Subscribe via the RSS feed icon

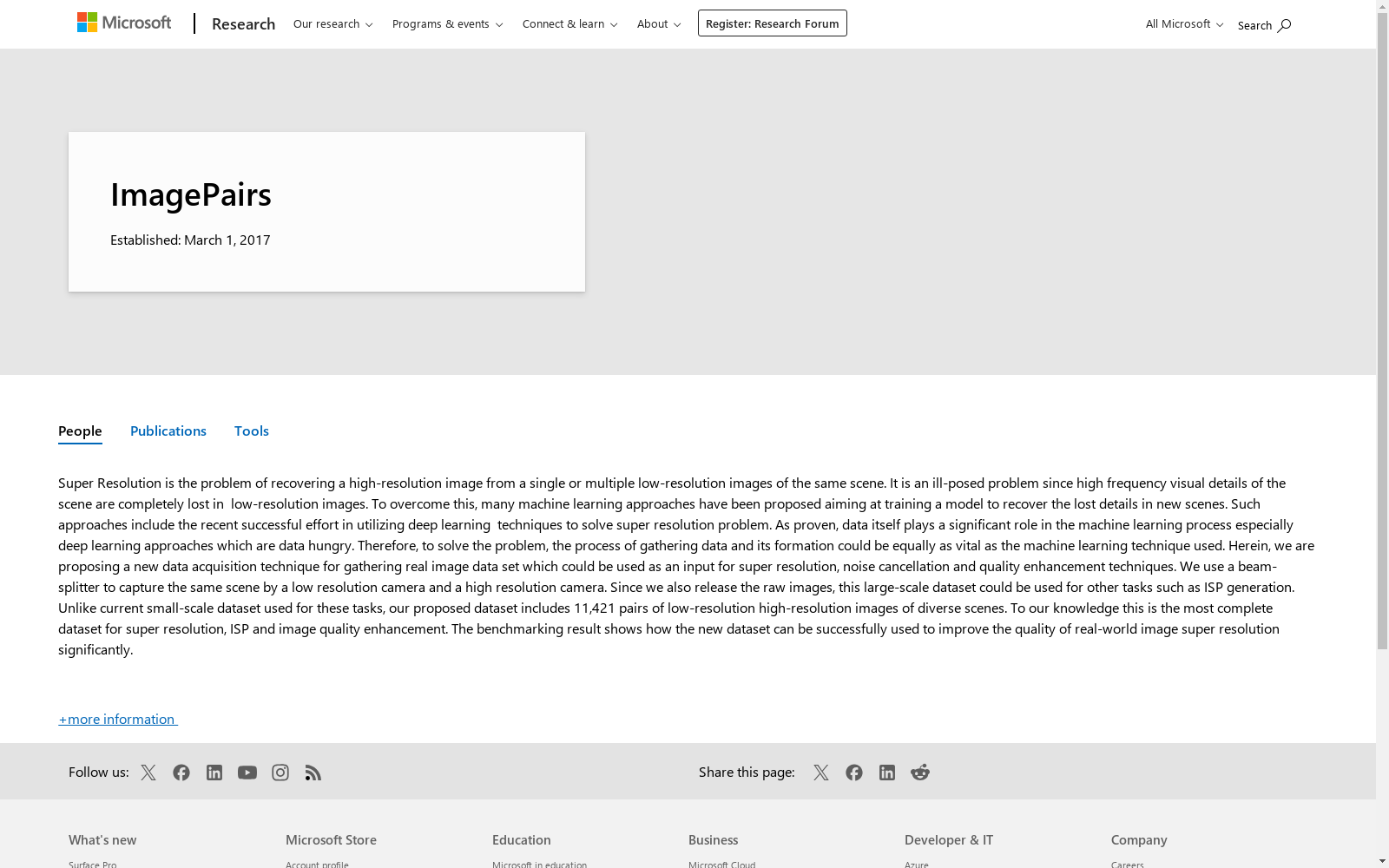pos(313,773)
